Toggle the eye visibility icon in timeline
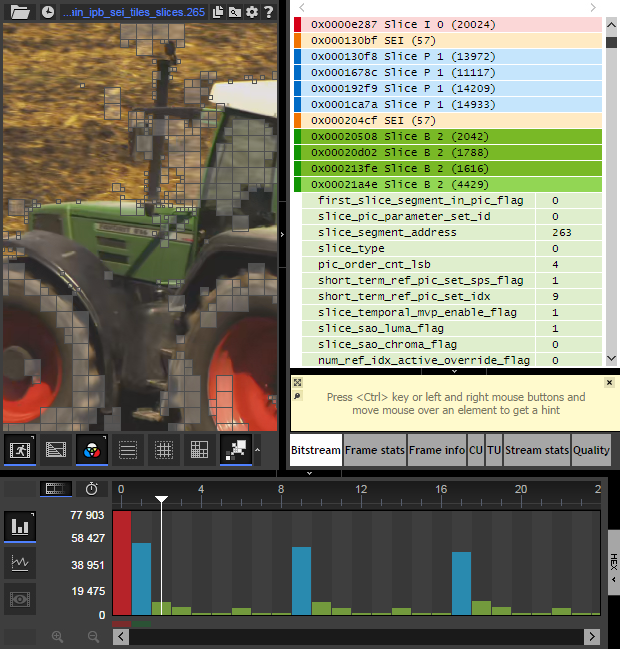Viewport: 620px width, 649px height. pos(20,599)
